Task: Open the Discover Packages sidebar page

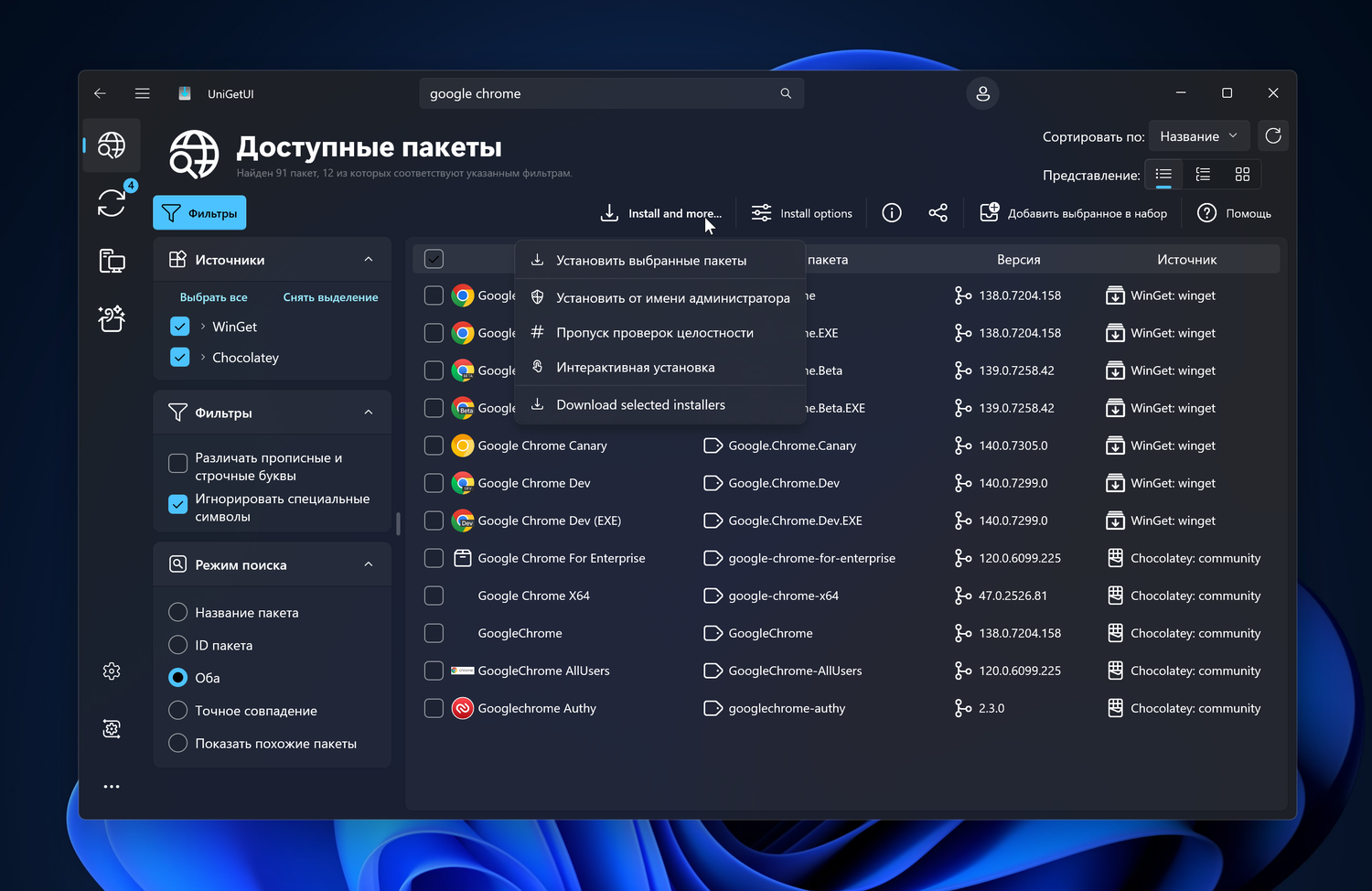Action: (x=112, y=145)
